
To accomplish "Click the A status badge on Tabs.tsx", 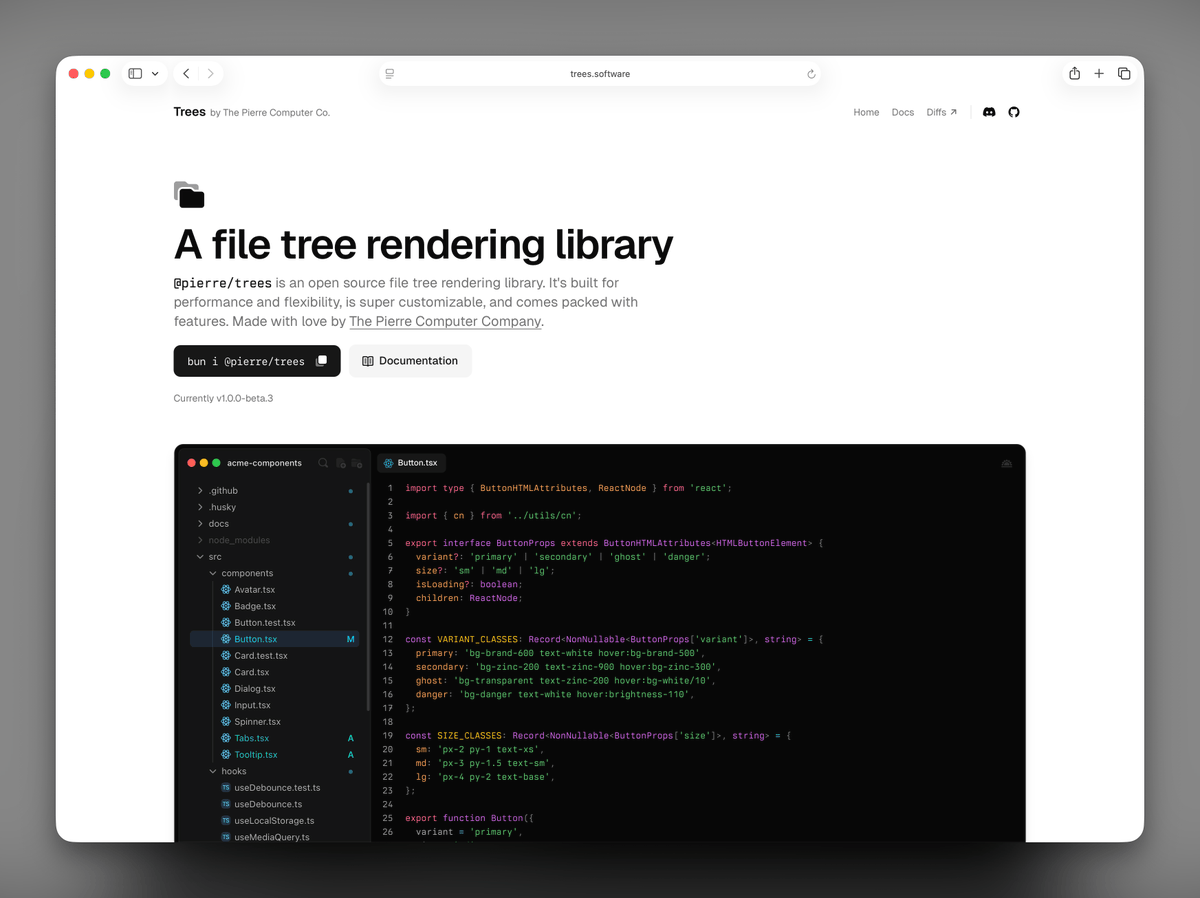I will [x=350, y=738].
